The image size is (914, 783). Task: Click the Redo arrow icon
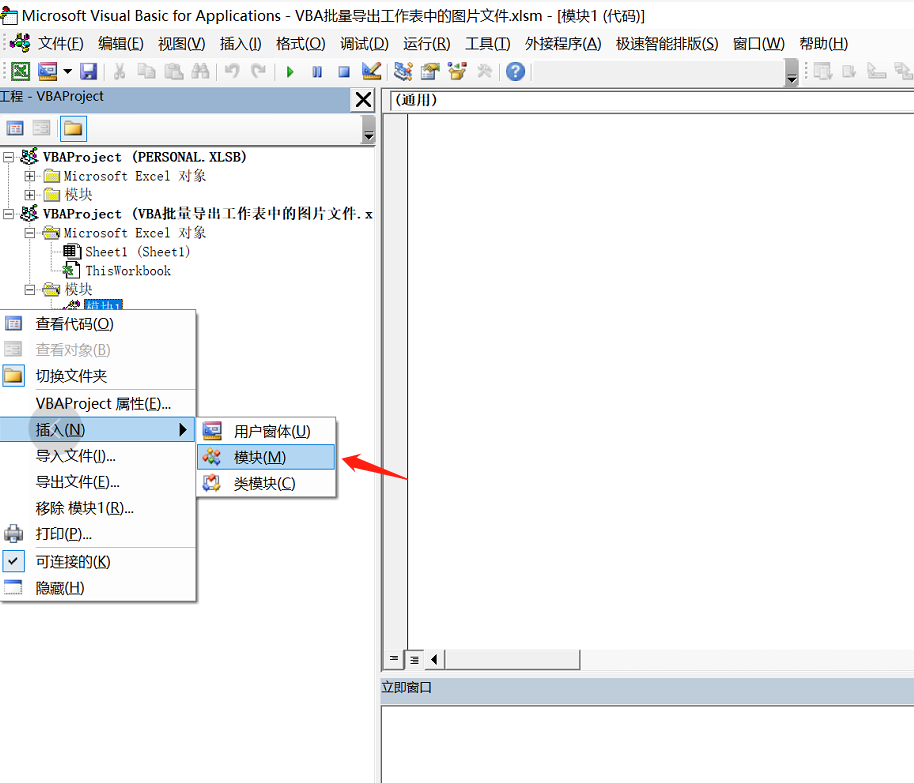pos(258,72)
